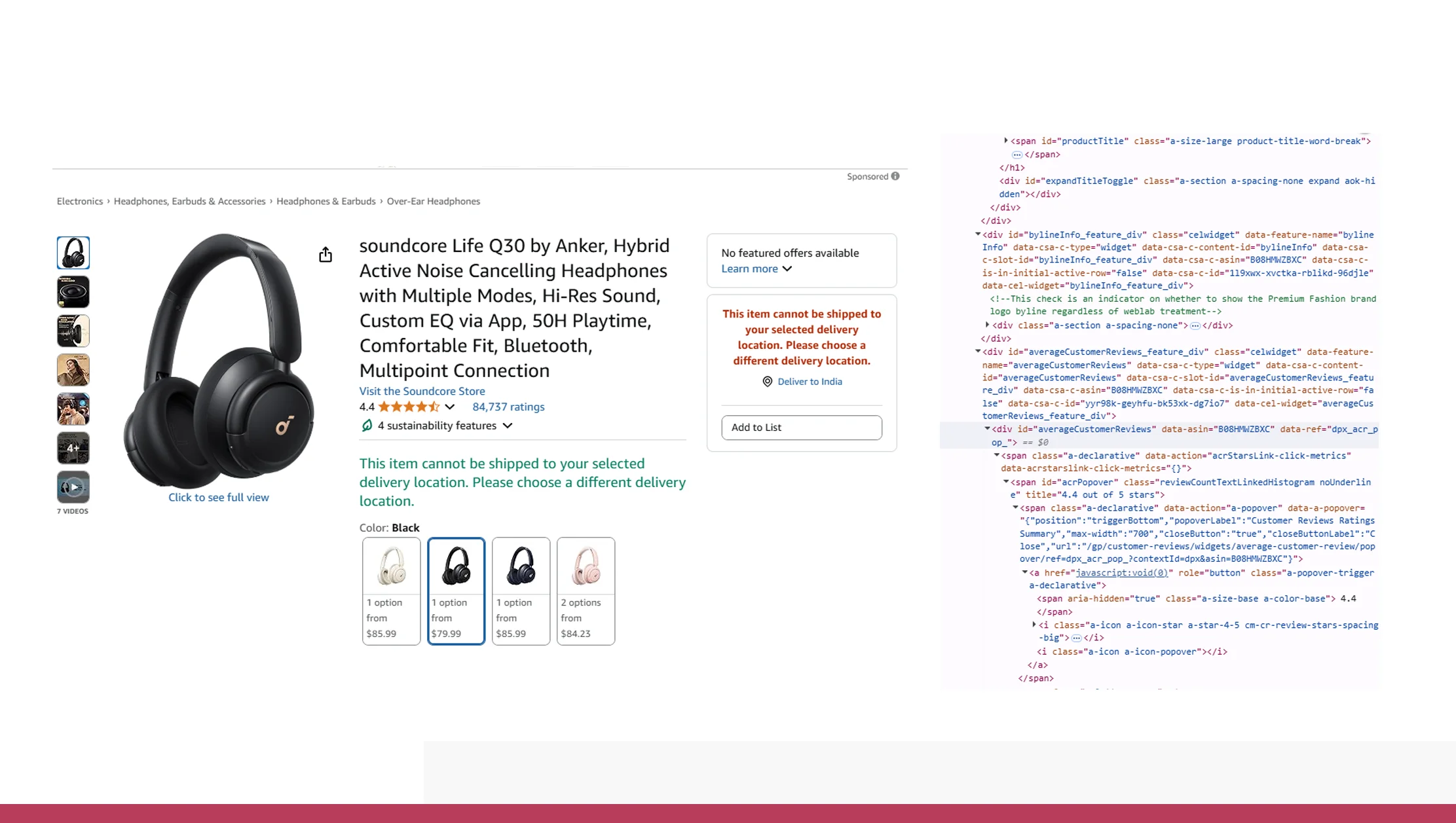Image resolution: width=1456 pixels, height=823 pixels.
Task: Open the Visit the Soundcore Store link
Action: (422, 391)
